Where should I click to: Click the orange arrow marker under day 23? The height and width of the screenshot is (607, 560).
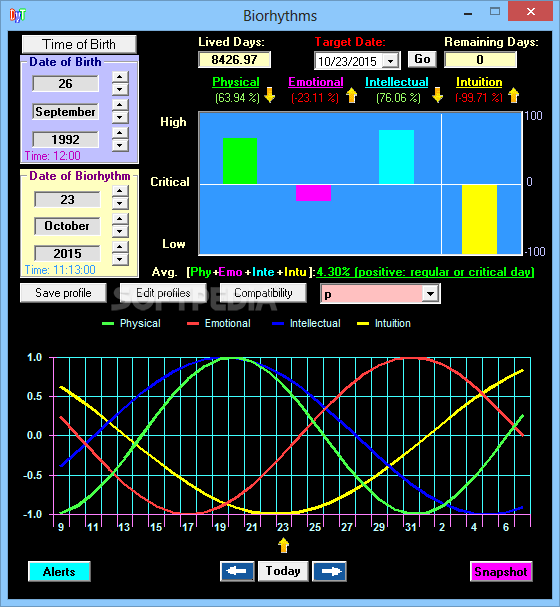(x=283, y=545)
